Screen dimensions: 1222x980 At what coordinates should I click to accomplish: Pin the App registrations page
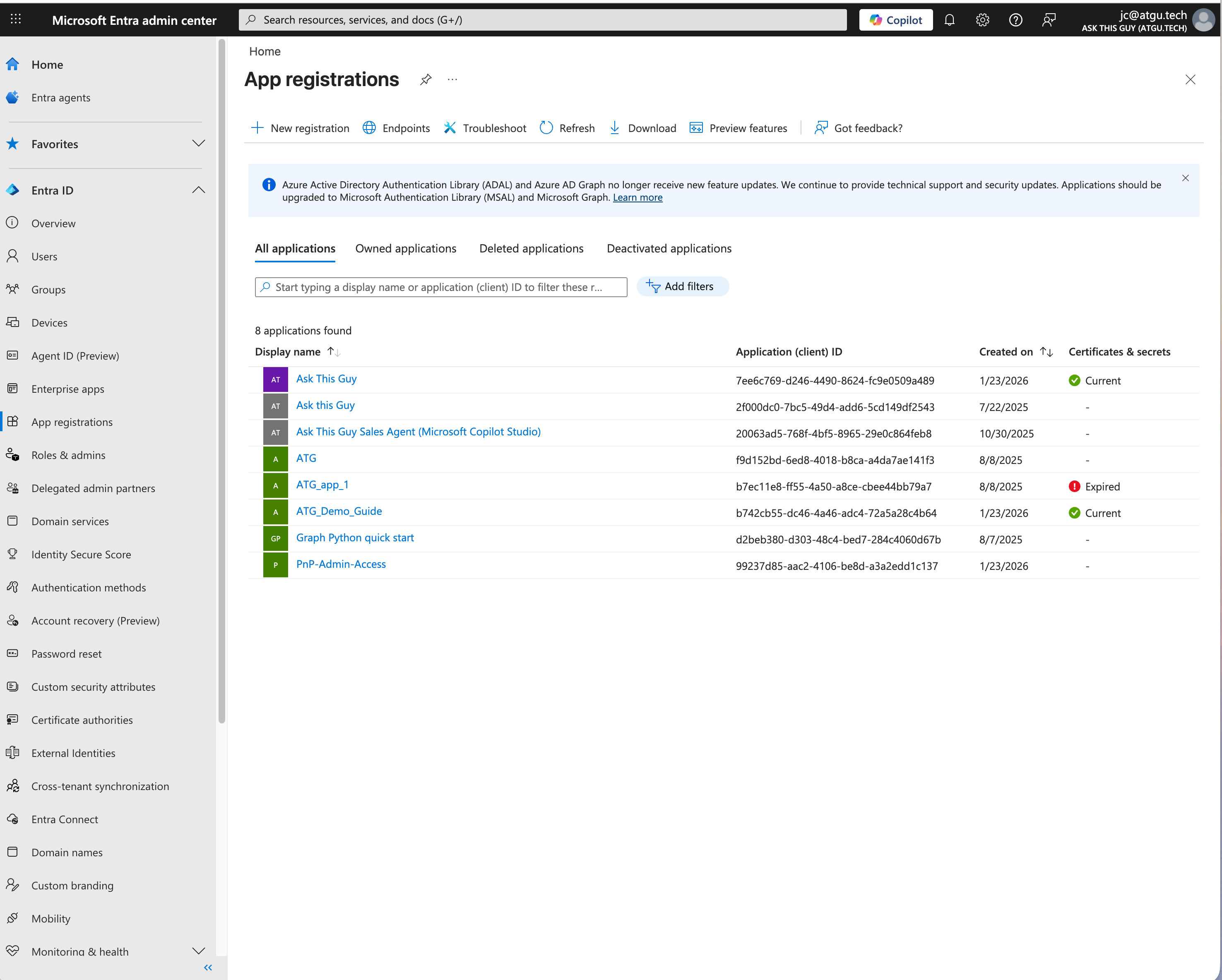426,79
